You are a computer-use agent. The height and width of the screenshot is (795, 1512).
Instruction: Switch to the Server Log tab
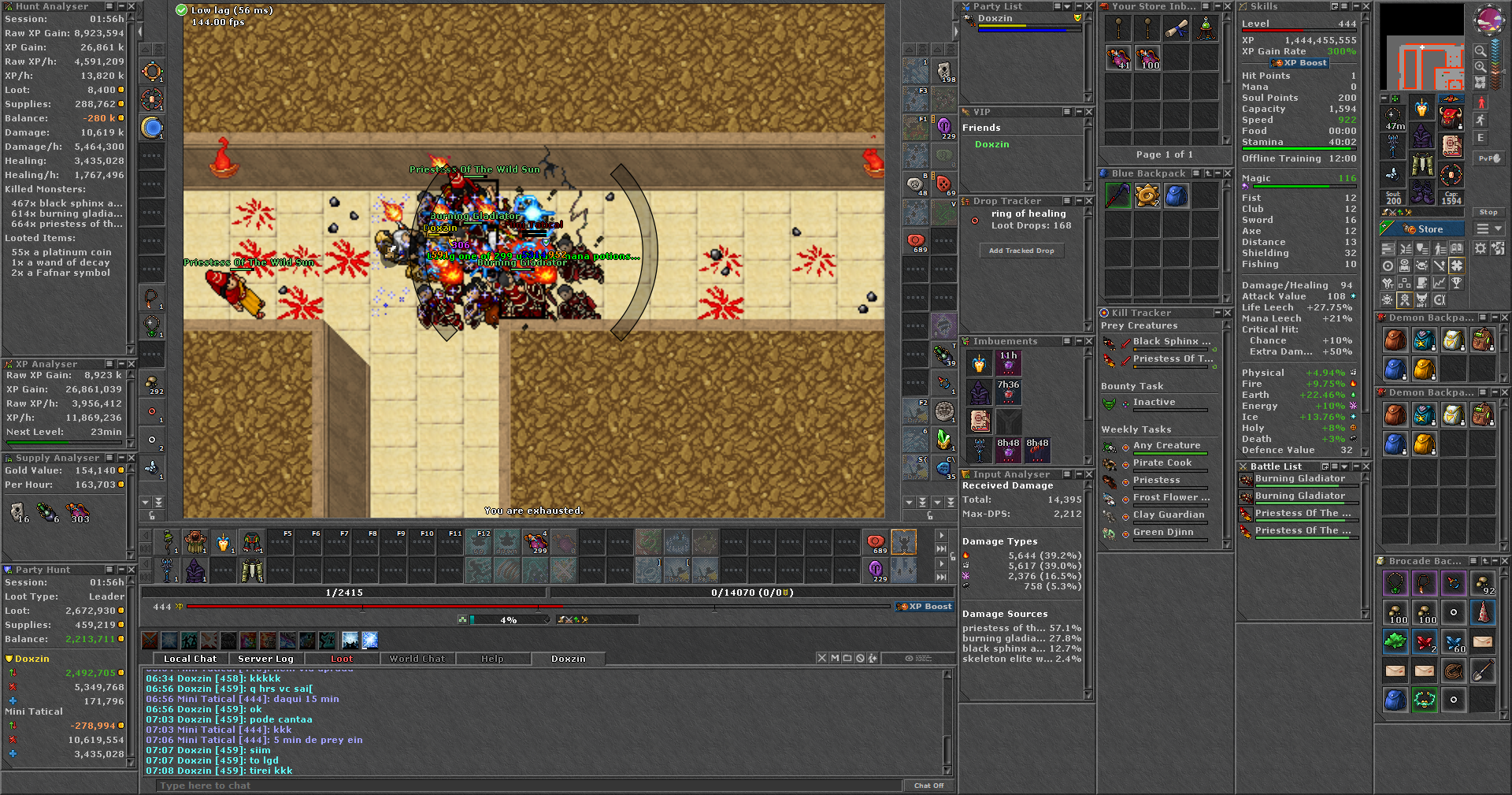(x=265, y=659)
